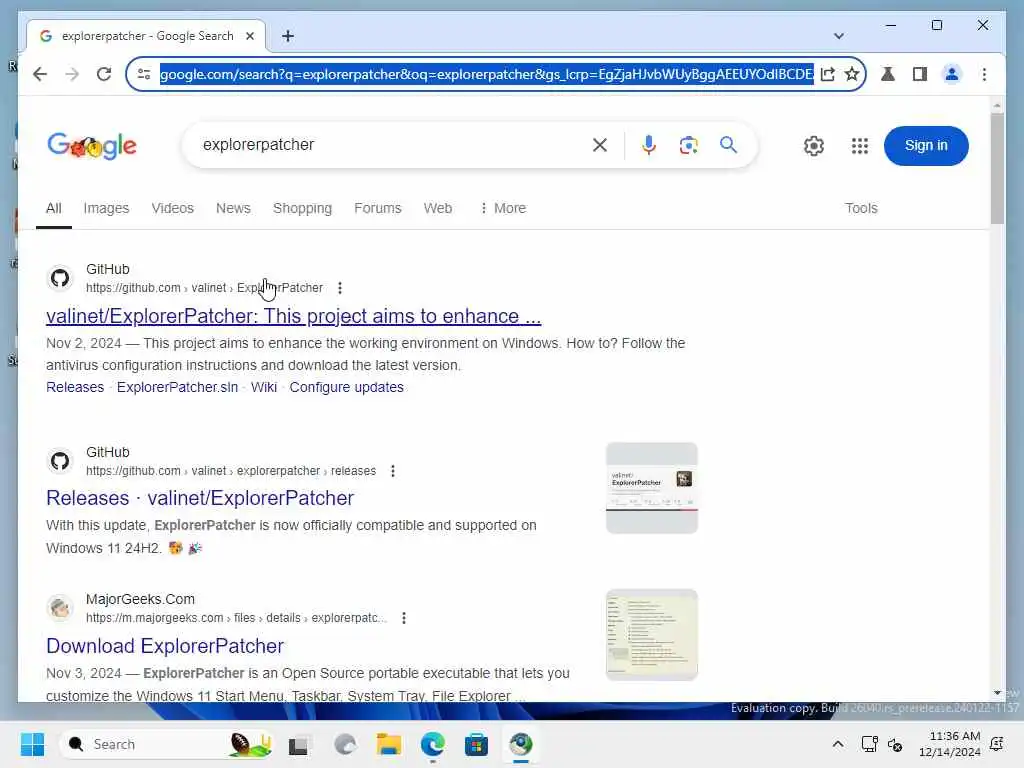Viewport: 1024px width, 768px height.
Task: Click the taskbar Search box
Action: click(167, 744)
